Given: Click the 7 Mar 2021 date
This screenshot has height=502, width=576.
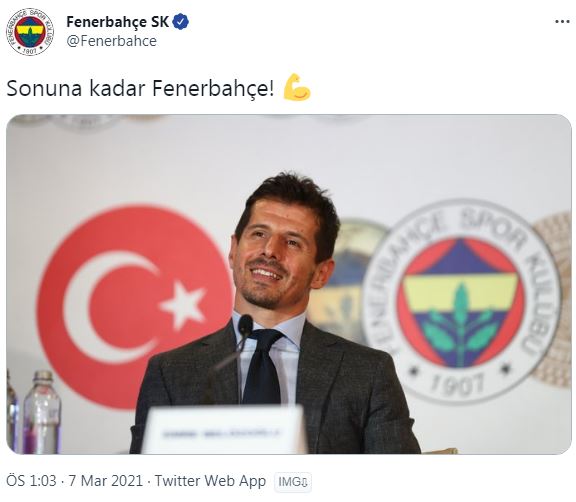Looking at the screenshot, I should pos(105,481).
